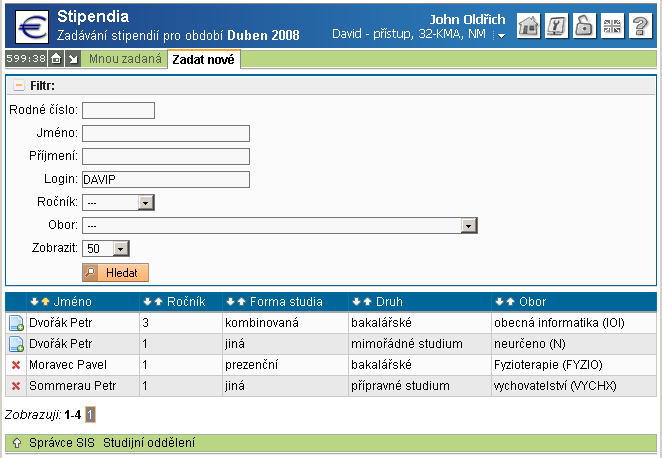Viewport: 662px width, 458px height.
Task: Focus the Příjmení input field
Action: click(165, 156)
